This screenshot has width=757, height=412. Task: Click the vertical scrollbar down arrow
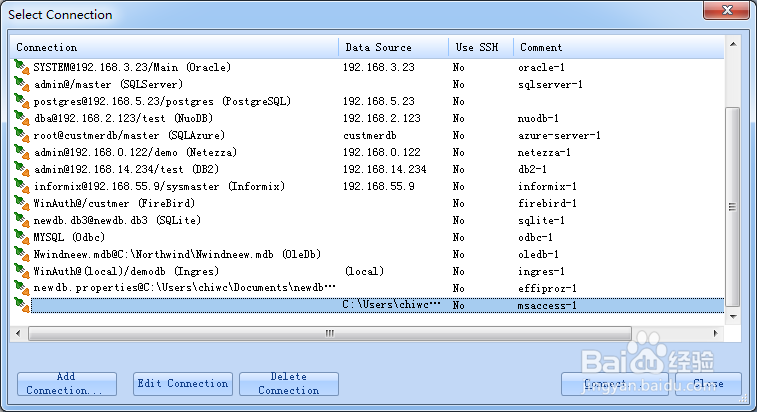click(x=733, y=317)
